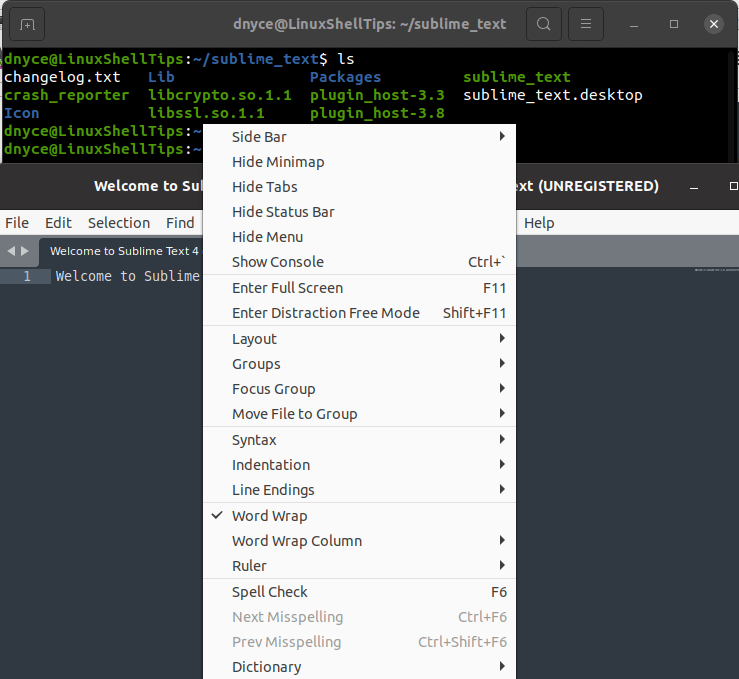Image resolution: width=739 pixels, height=679 pixels.
Task: Click 'libcrypto.so.1.1' in terminal listing
Action: 220,96
